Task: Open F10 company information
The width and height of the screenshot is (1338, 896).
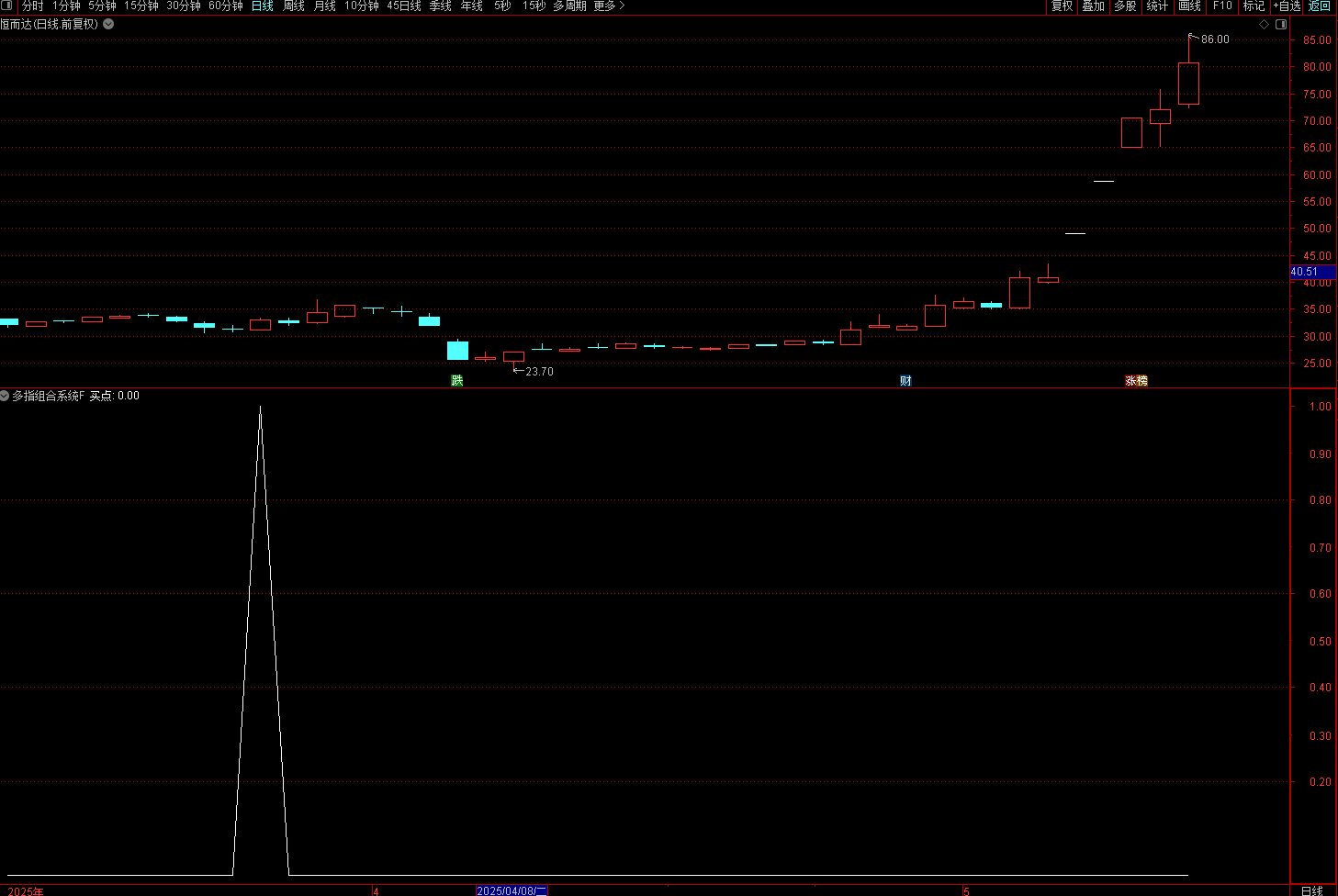Action: tap(1222, 6)
